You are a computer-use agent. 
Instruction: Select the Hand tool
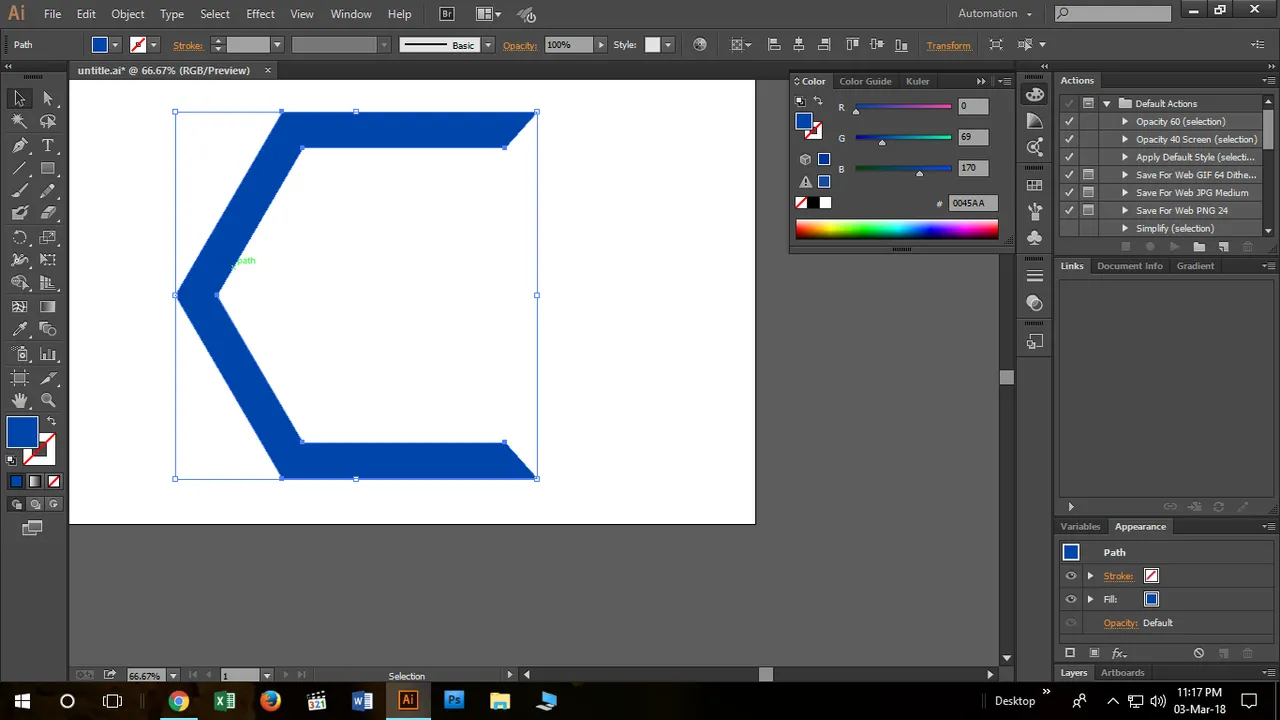tap(19, 400)
